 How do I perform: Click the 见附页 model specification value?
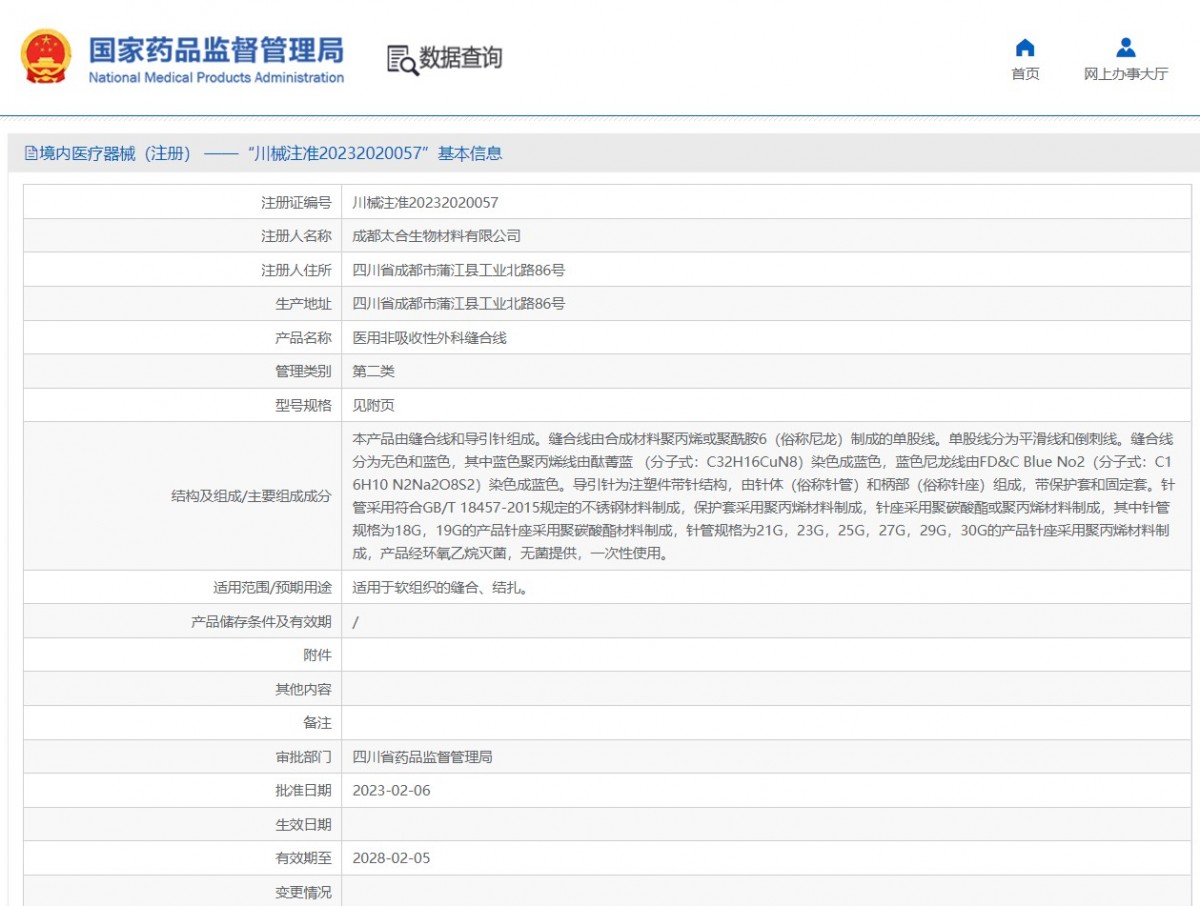pos(374,405)
